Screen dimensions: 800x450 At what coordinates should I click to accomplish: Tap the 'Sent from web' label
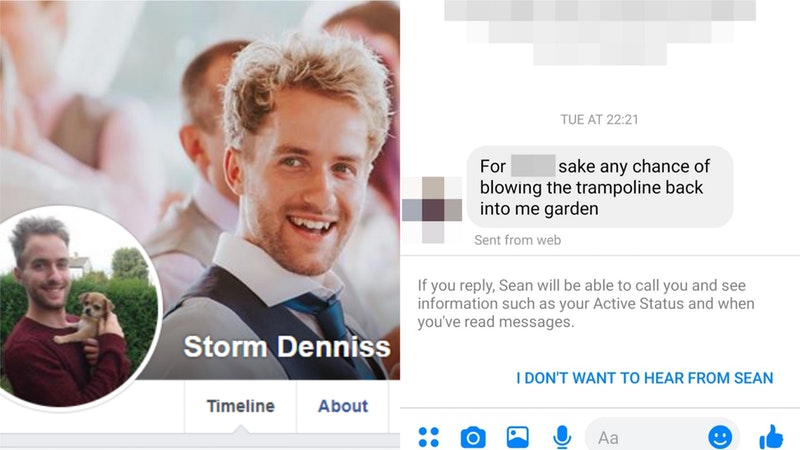pyautogui.click(x=517, y=240)
